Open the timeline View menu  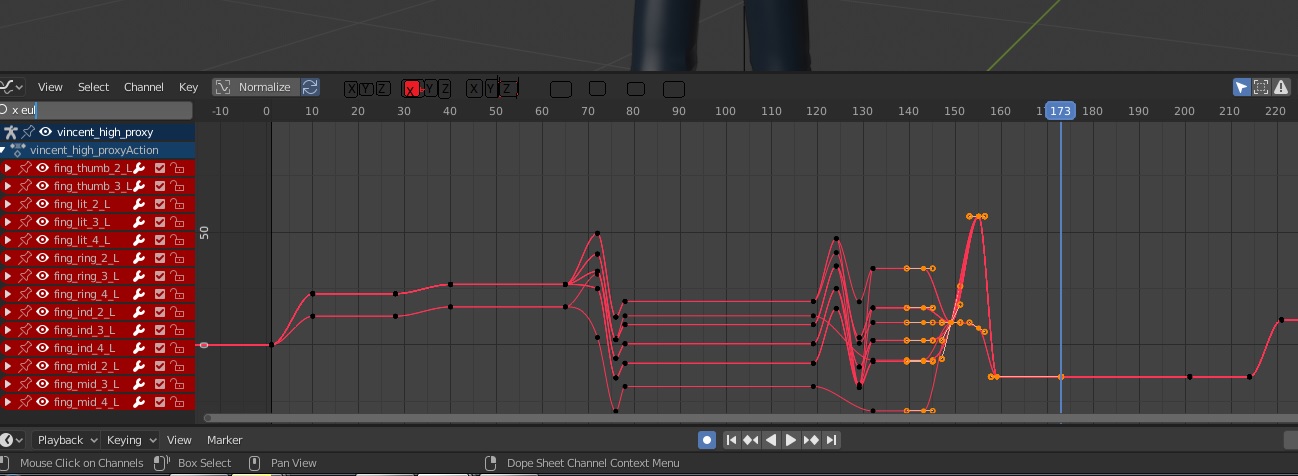[179, 440]
